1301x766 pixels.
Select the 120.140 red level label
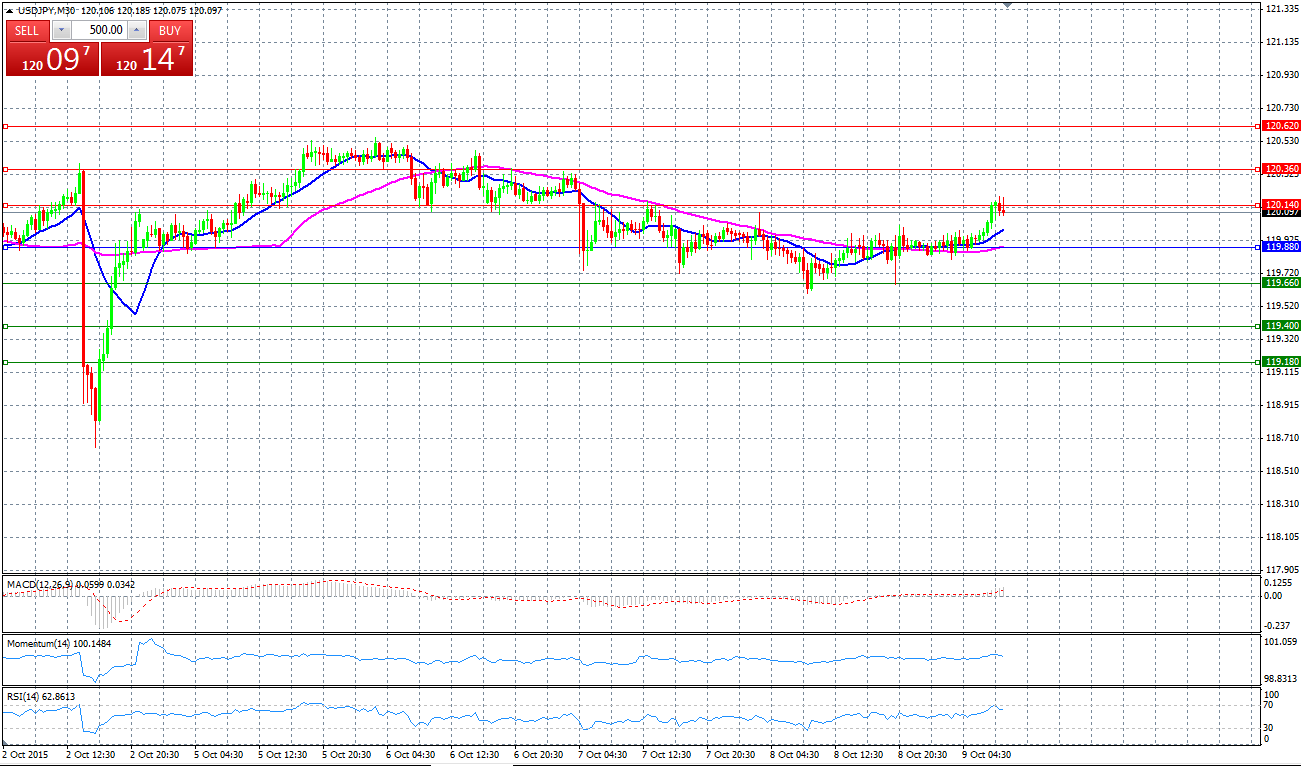(x=1281, y=204)
